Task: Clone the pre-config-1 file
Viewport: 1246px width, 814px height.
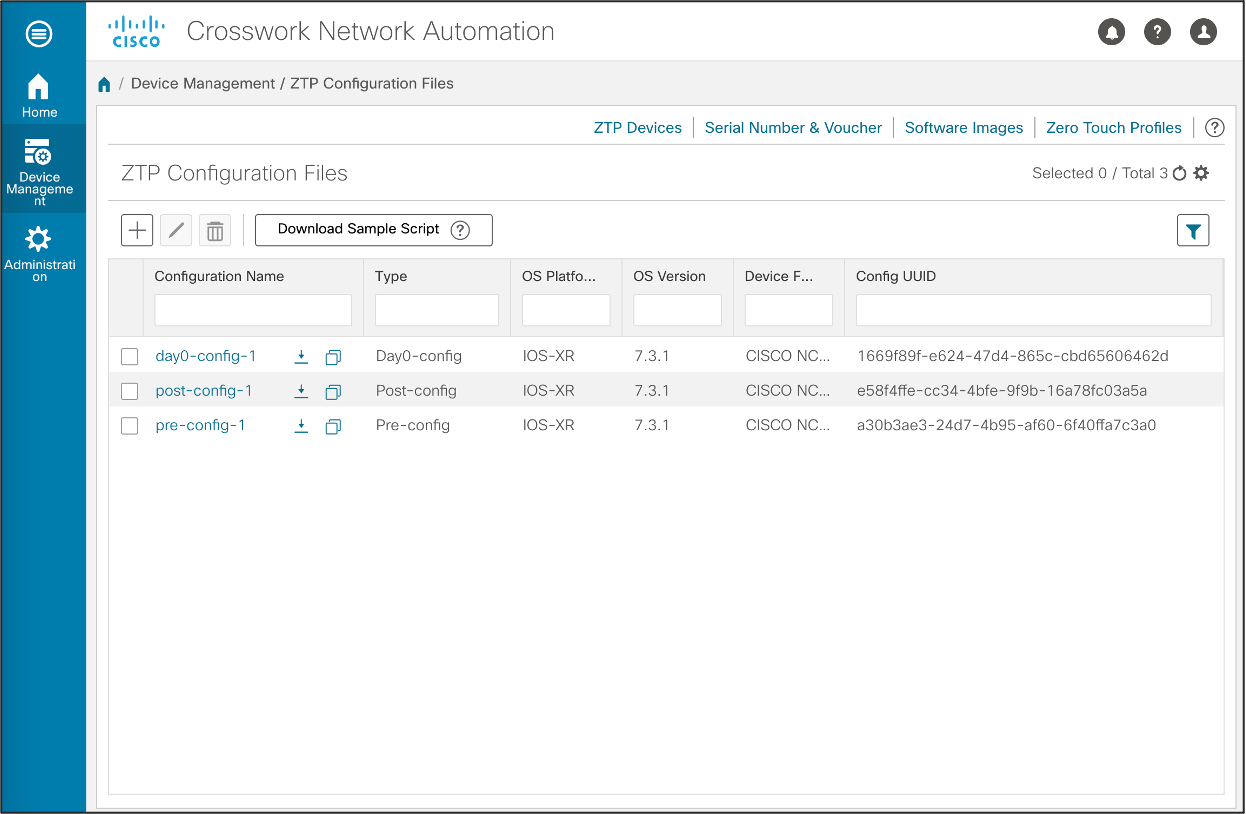Action: (x=333, y=426)
